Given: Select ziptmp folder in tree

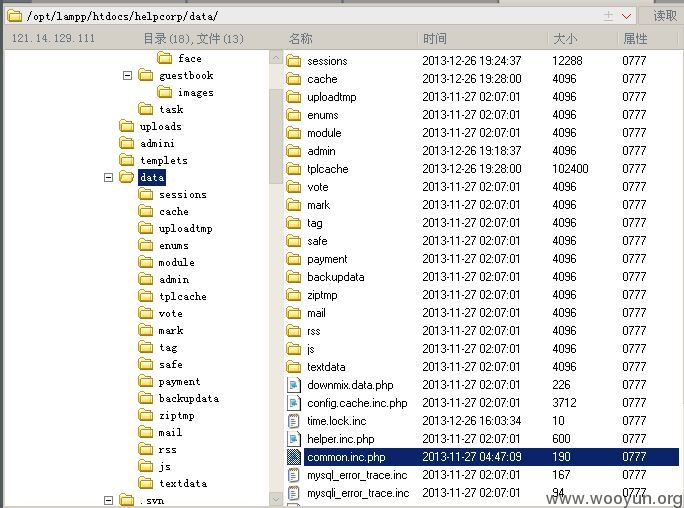Looking at the screenshot, I should (177, 416).
